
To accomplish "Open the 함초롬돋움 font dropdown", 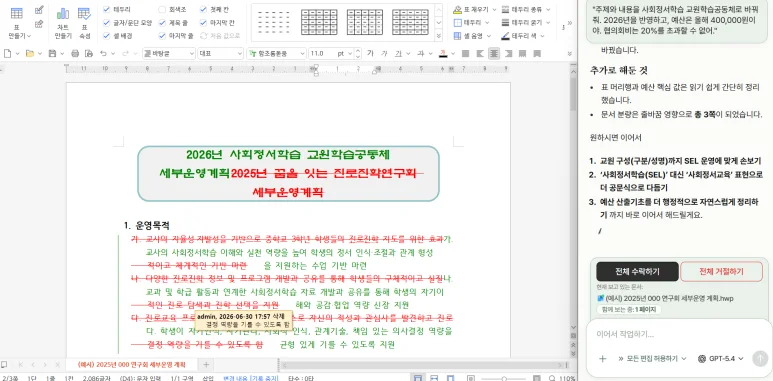I will tap(276, 53).
